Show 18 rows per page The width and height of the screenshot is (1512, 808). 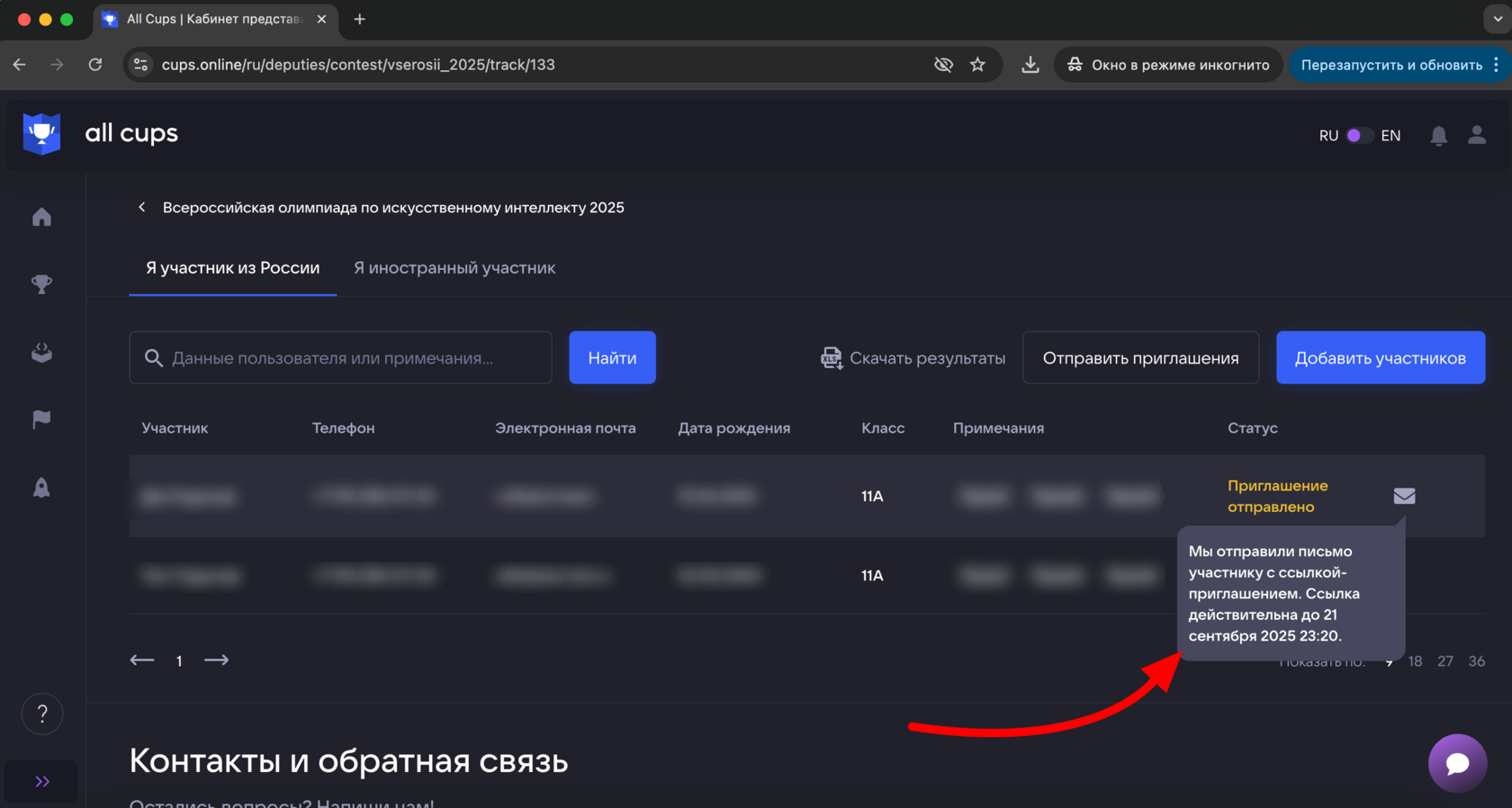(x=1415, y=661)
